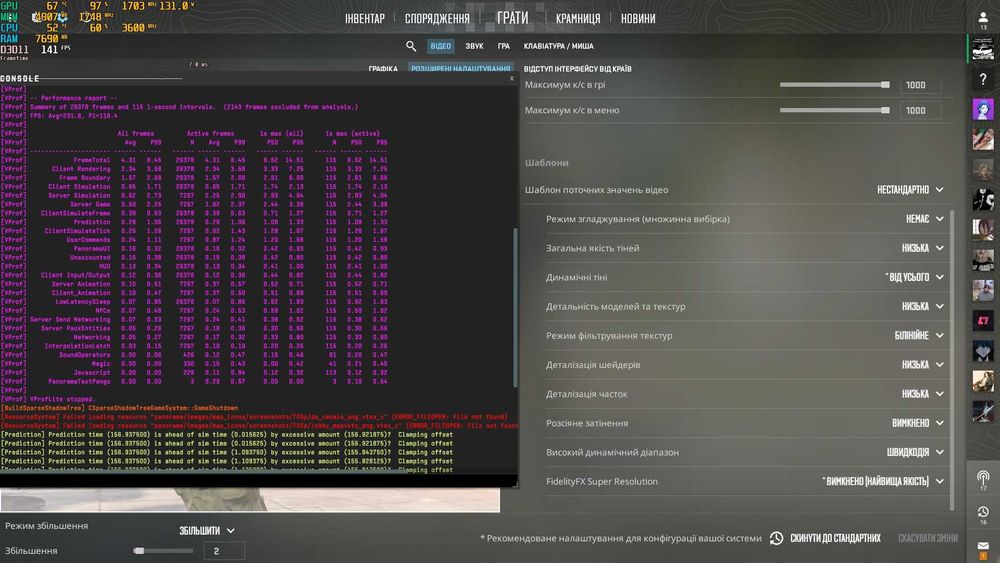Open the mail envelope notifications icon

point(983,546)
